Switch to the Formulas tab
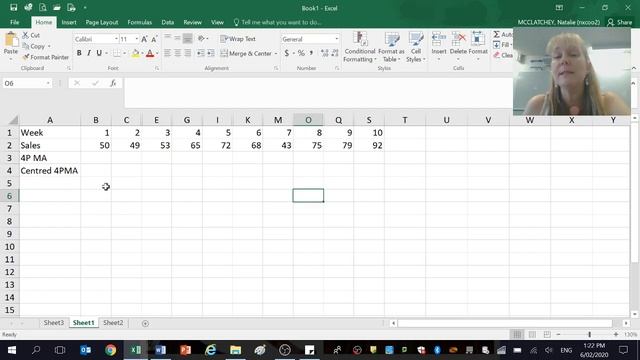 tap(140, 22)
